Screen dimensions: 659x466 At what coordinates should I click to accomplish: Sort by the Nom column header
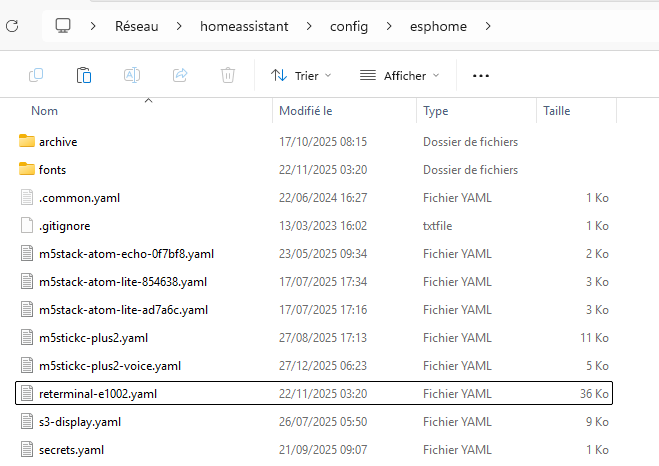tap(44, 111)
